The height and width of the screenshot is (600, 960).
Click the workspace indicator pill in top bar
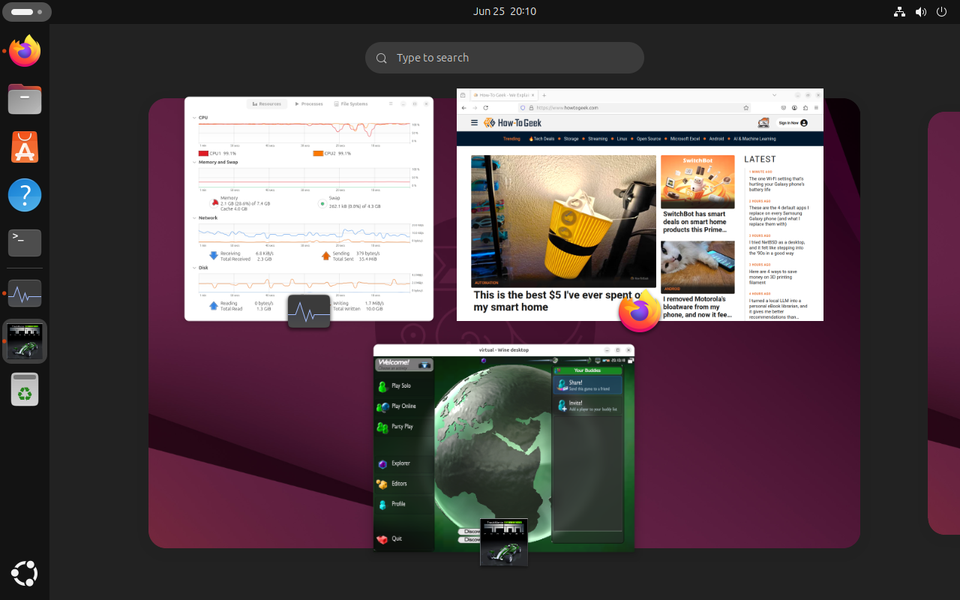[x=27, y=12]
